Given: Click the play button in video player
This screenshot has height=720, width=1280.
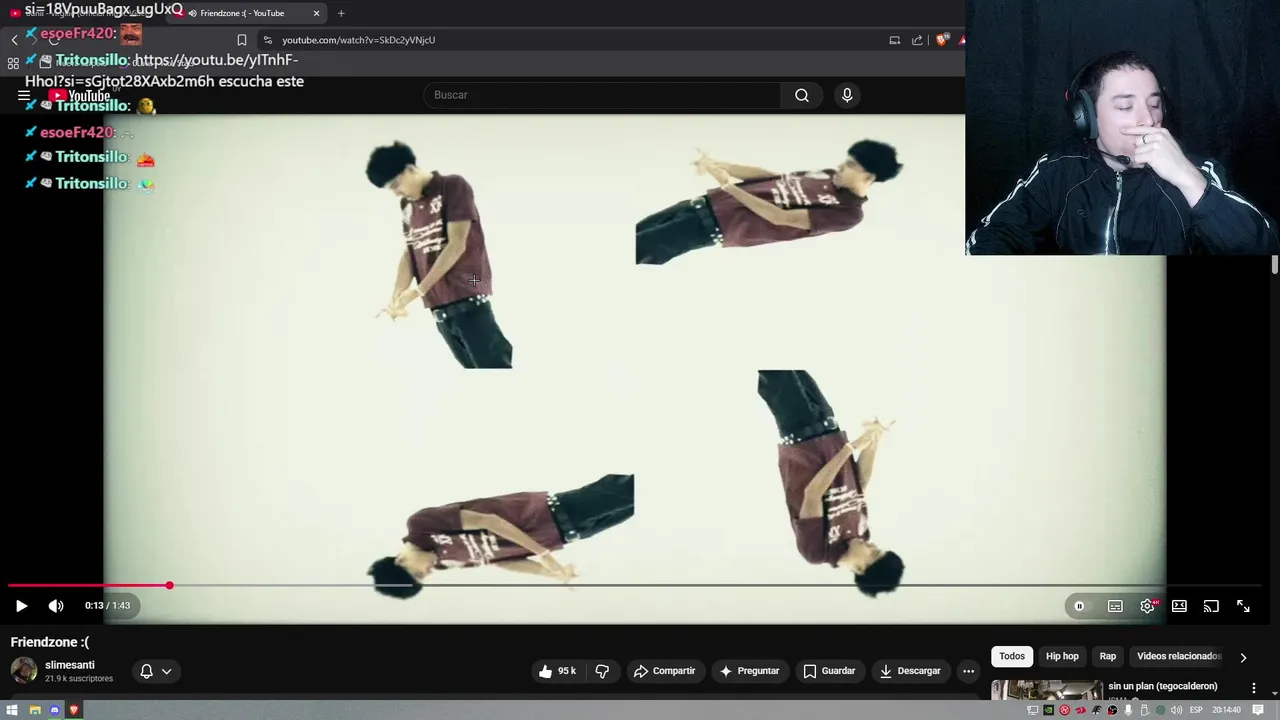Looking at the screenshot, I should (x=21, y=606).
